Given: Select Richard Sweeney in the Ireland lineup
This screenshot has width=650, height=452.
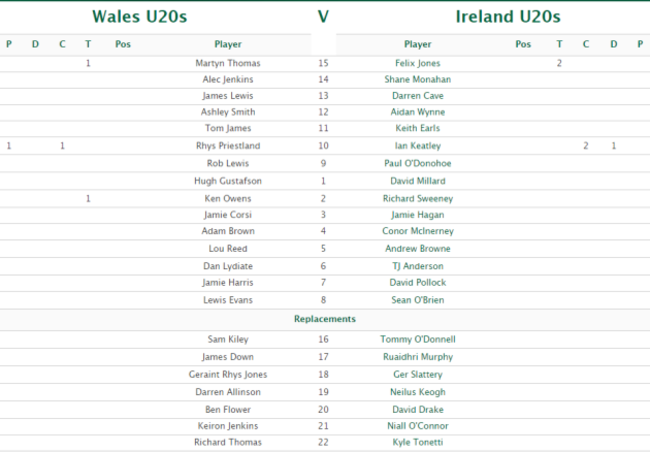Looking at the screenshot, I should pyautogui.click(x=418, y=198).
